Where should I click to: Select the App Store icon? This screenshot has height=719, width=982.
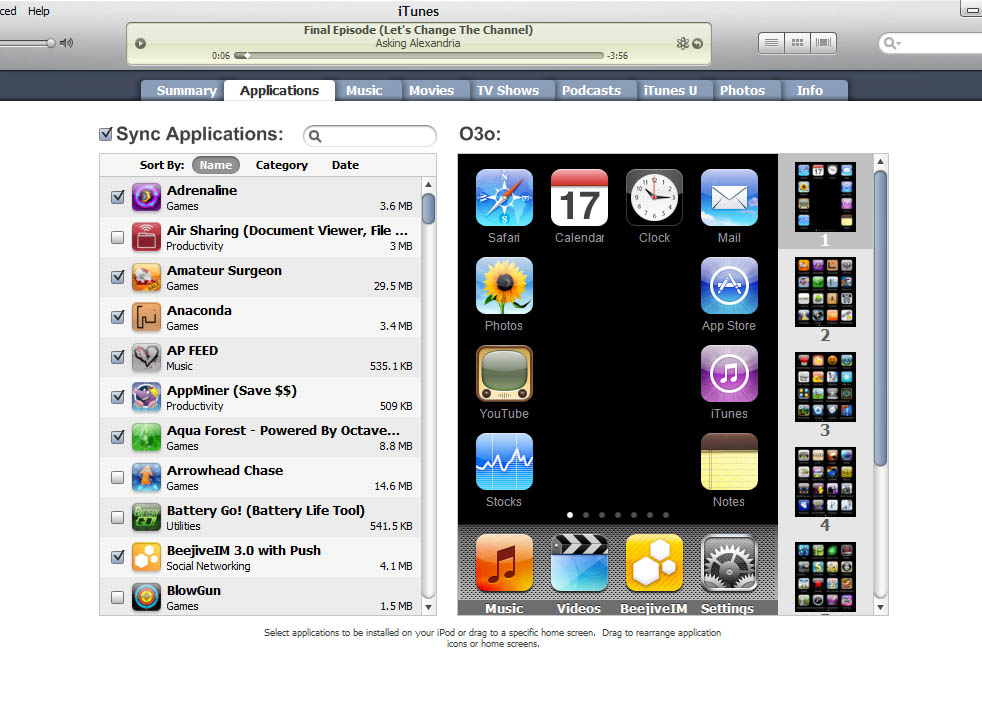tap(729, 285)
